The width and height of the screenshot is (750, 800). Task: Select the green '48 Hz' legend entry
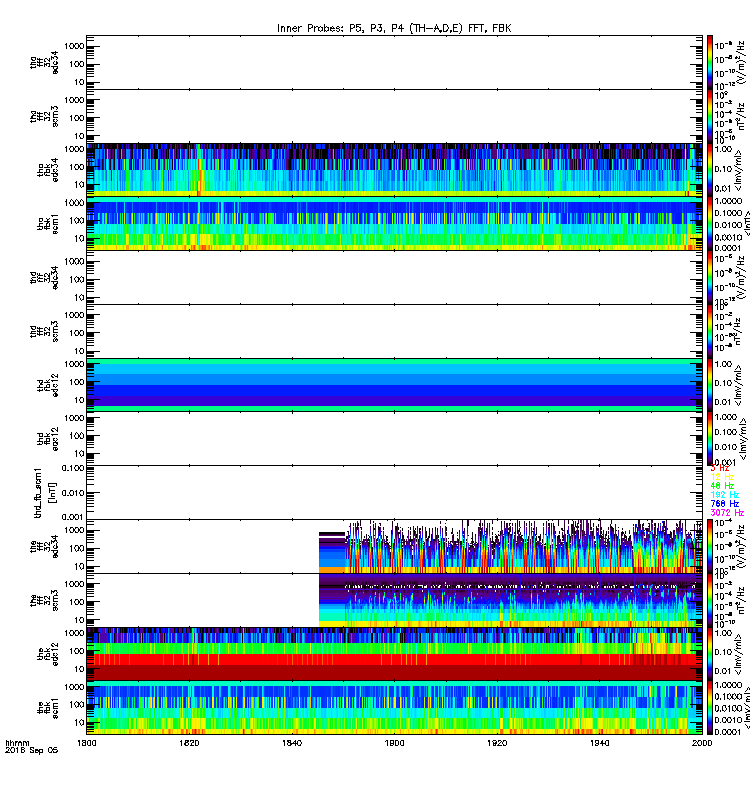[722, 486]
